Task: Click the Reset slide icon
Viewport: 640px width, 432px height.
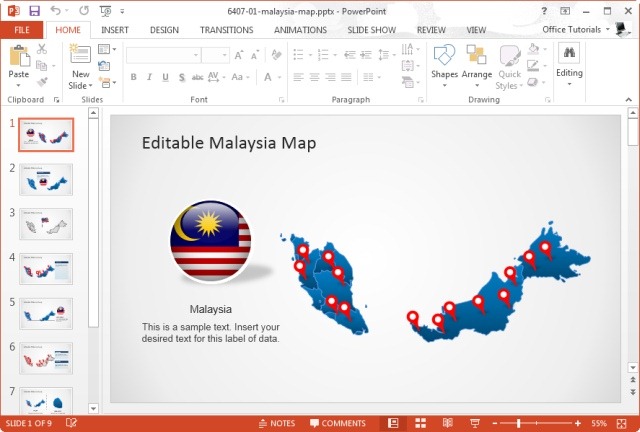Action: (104, 66)
